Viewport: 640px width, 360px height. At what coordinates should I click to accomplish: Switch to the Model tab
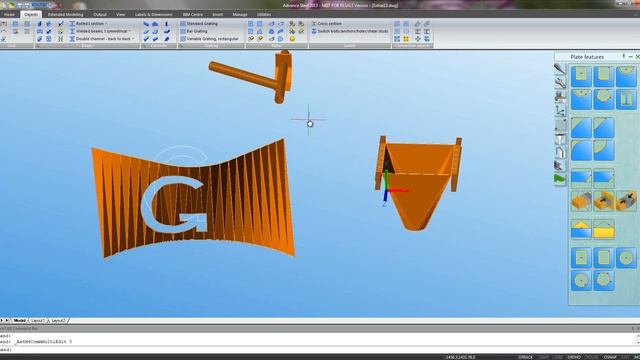19,321
